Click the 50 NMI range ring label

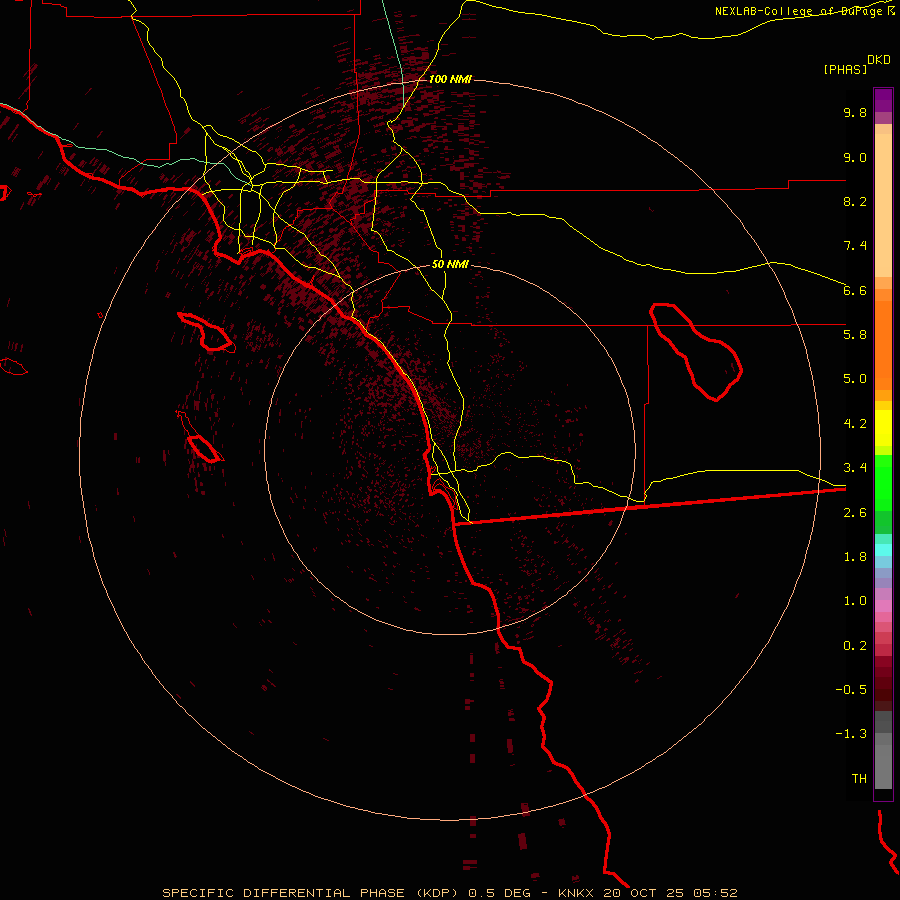coord(451,264)
